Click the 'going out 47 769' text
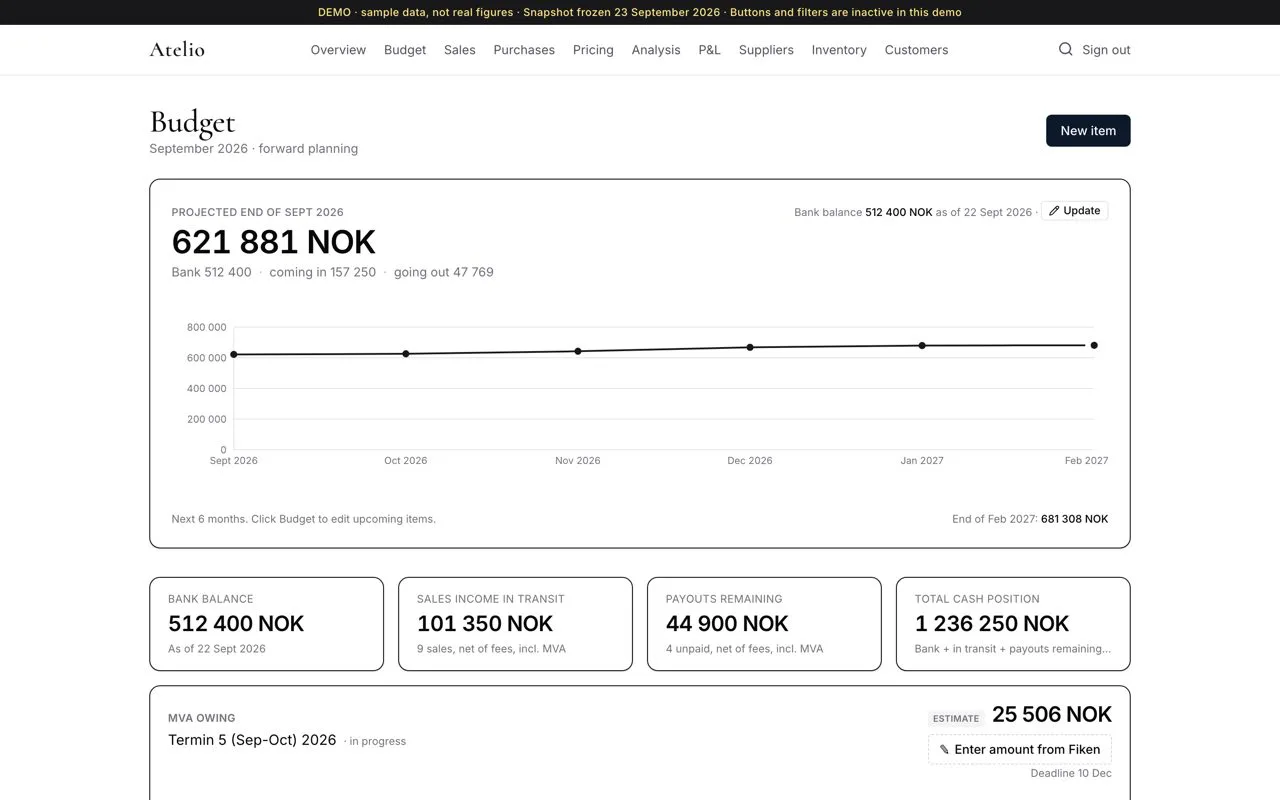 444,272
